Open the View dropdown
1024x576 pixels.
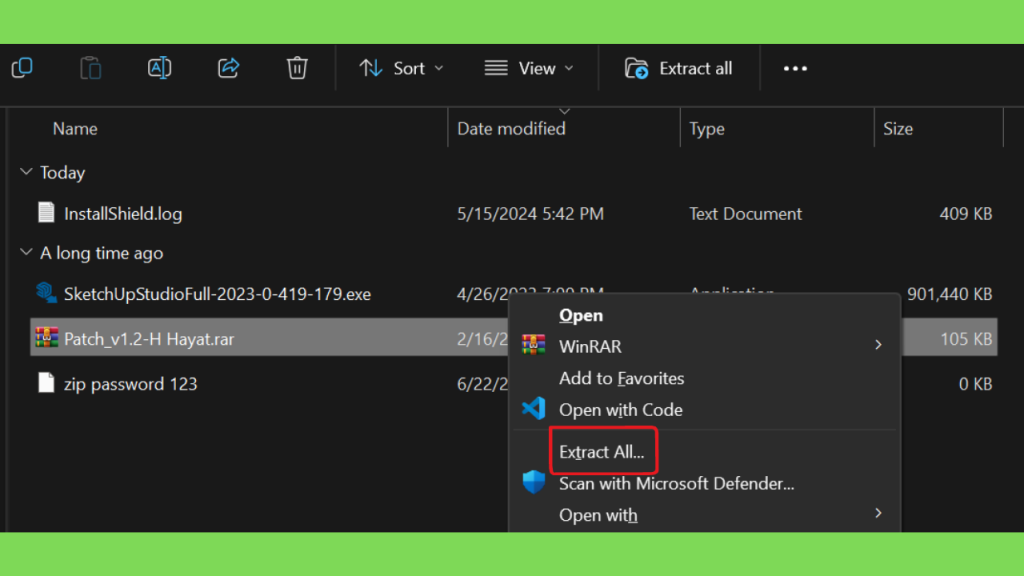(529, 68)
